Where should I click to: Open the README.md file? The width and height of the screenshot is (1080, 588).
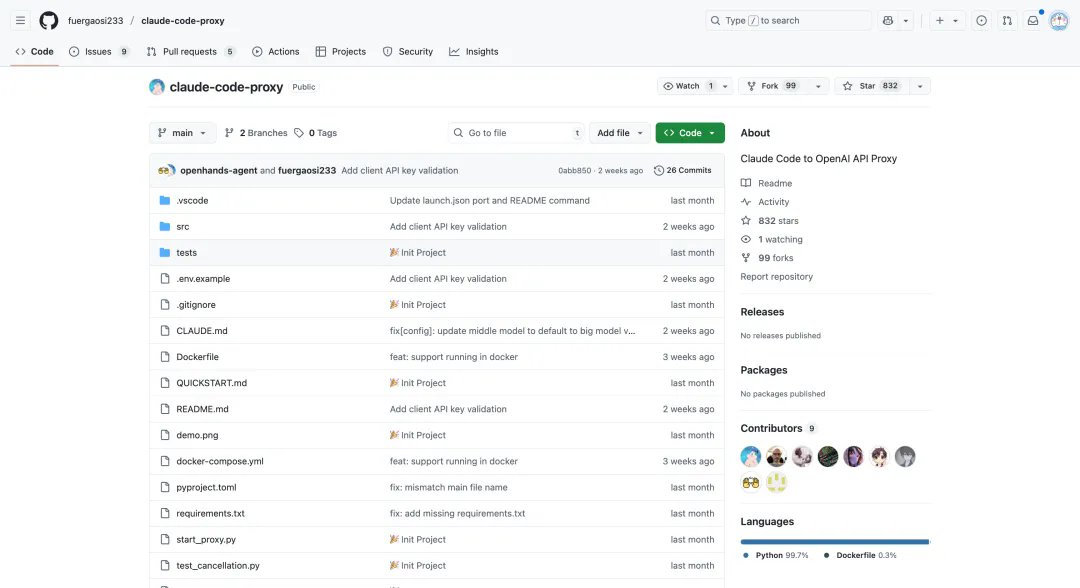click(202, 409)
